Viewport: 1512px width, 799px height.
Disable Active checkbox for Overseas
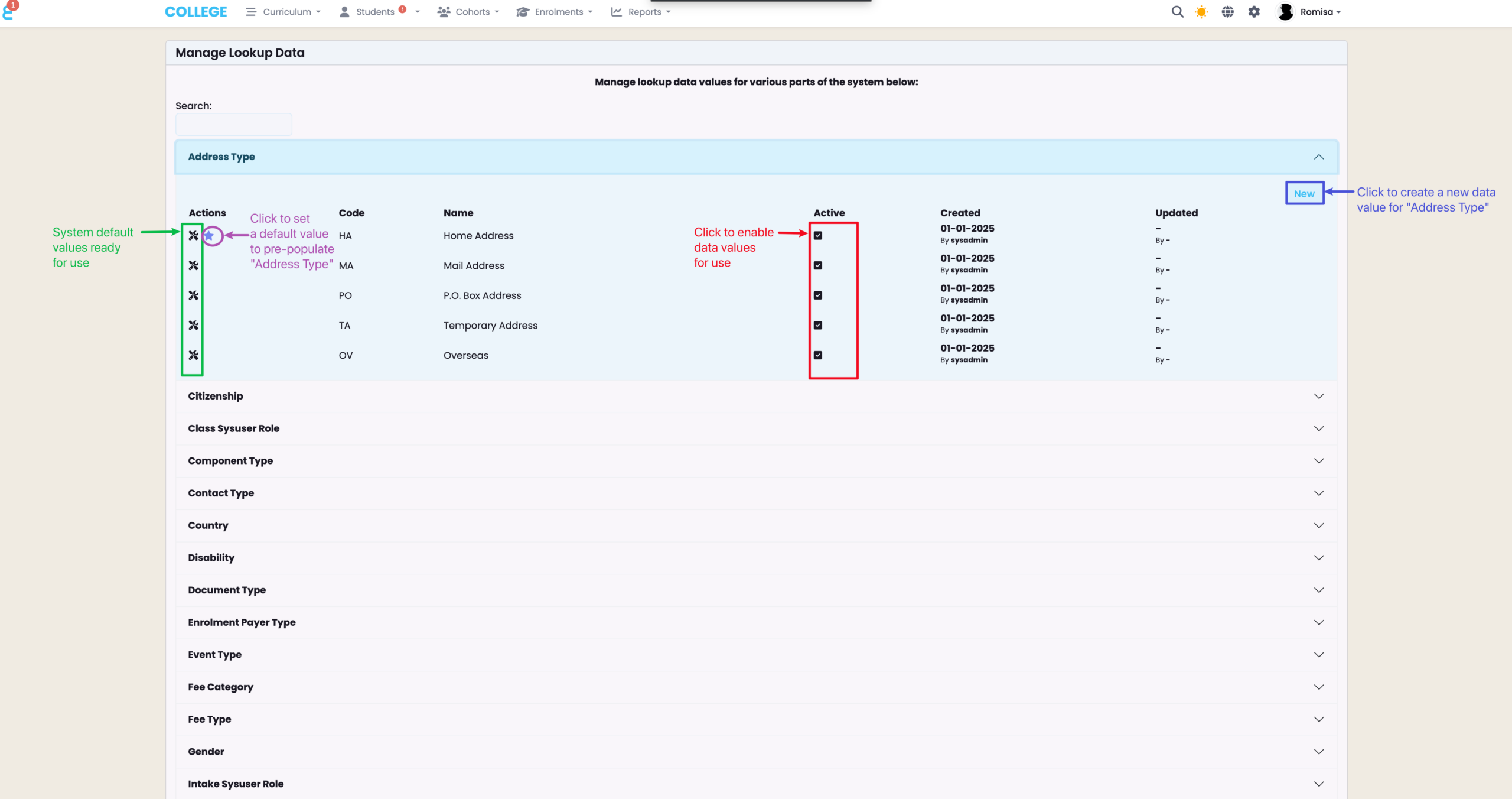pos(818,355)
